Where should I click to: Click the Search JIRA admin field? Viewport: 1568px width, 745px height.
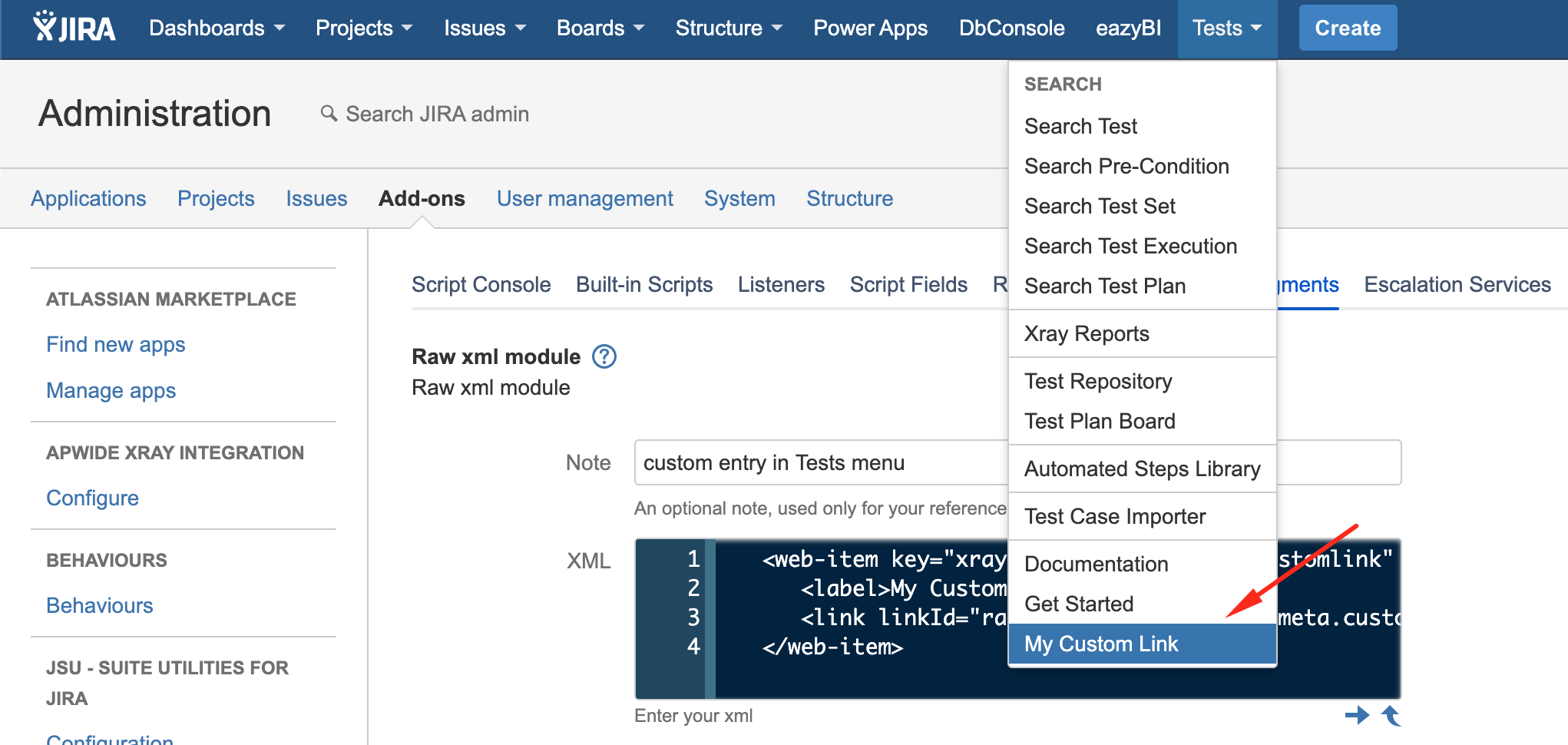click(x=438, y=114)
